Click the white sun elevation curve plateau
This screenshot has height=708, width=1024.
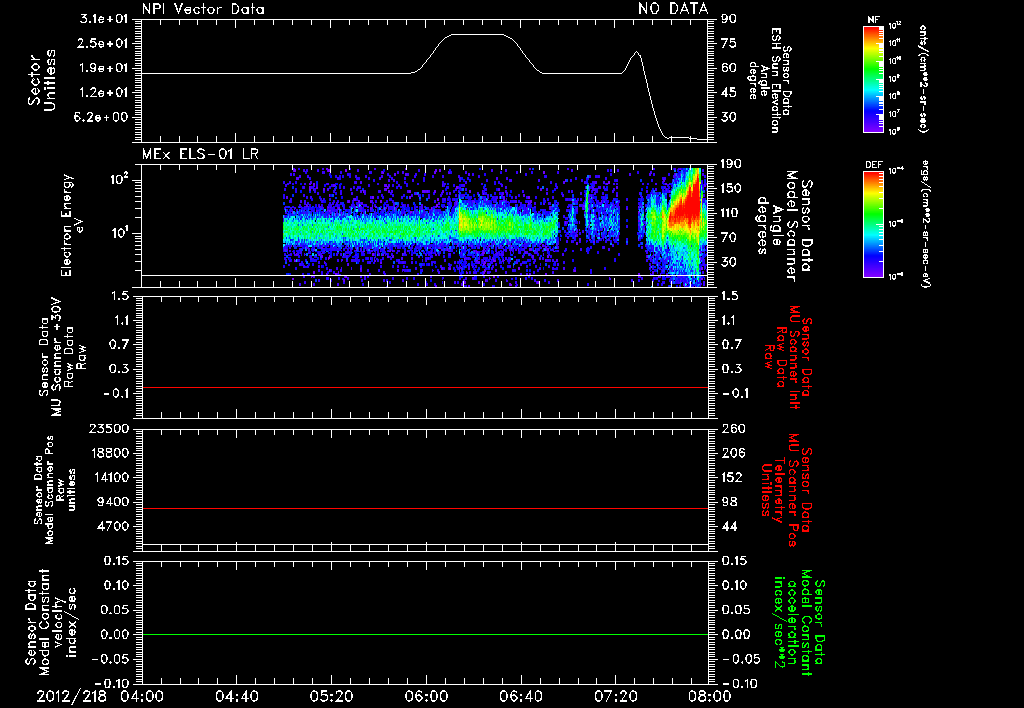[477, 35]
